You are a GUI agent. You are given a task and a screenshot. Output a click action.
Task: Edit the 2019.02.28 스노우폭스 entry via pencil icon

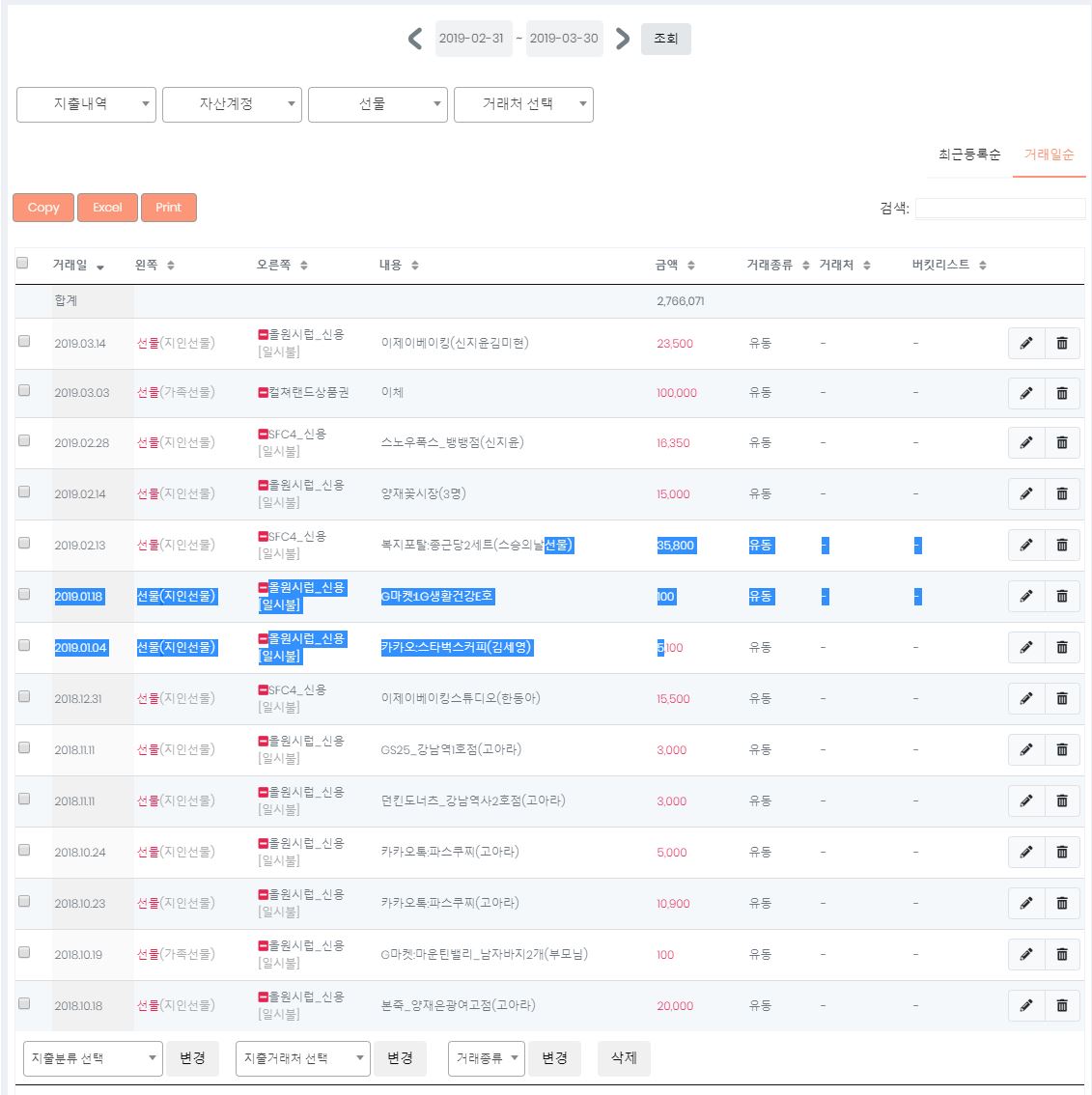coord(1026,442)
